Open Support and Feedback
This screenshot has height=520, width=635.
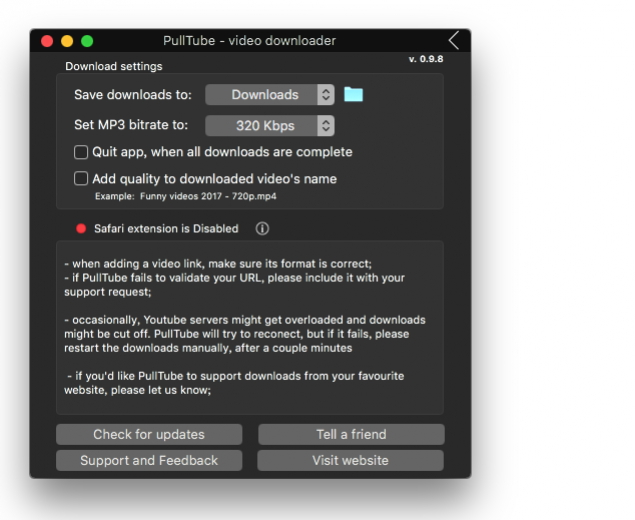(x=149, y=460)
